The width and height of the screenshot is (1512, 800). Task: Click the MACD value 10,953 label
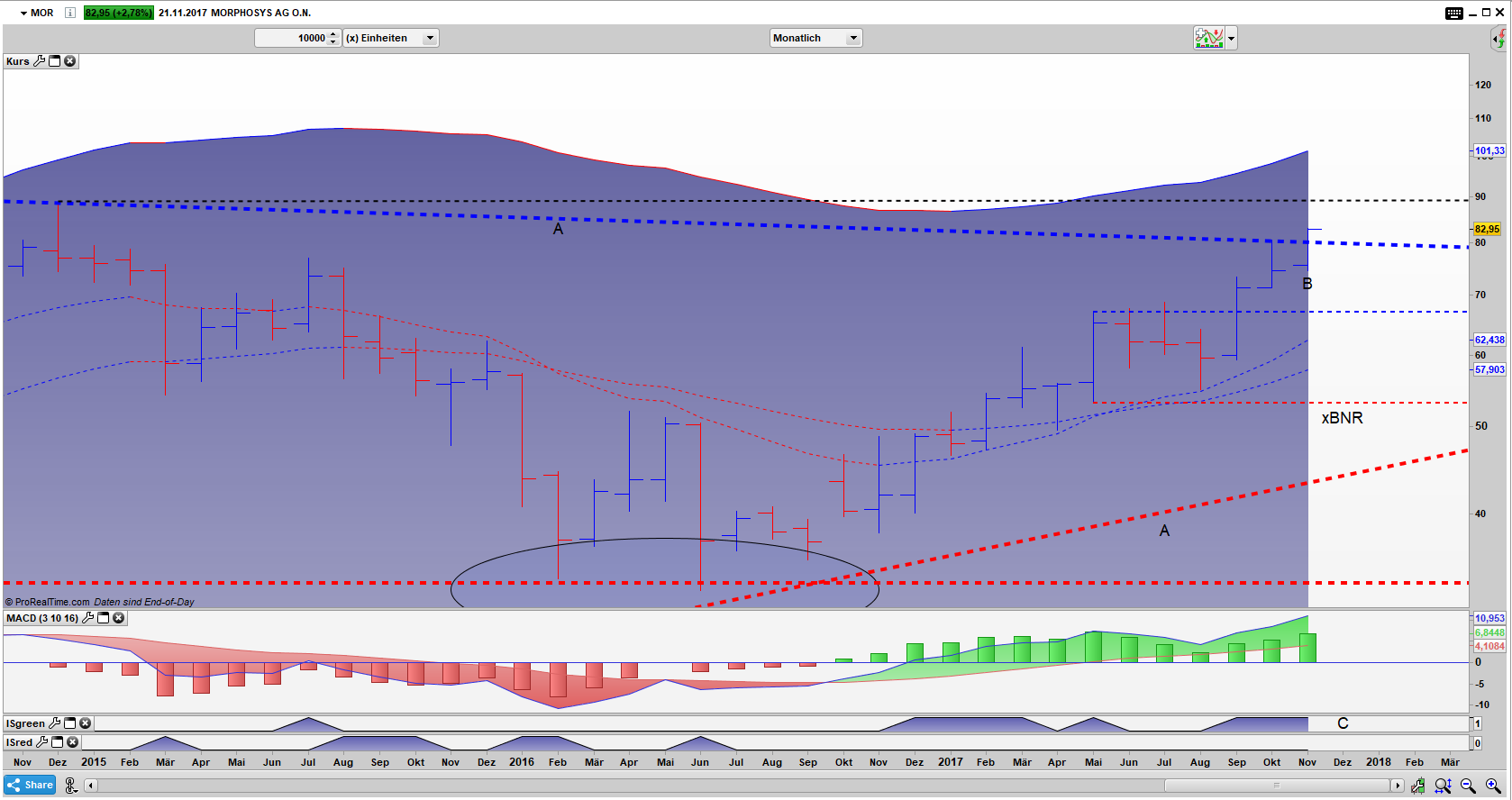(1489, 618)
